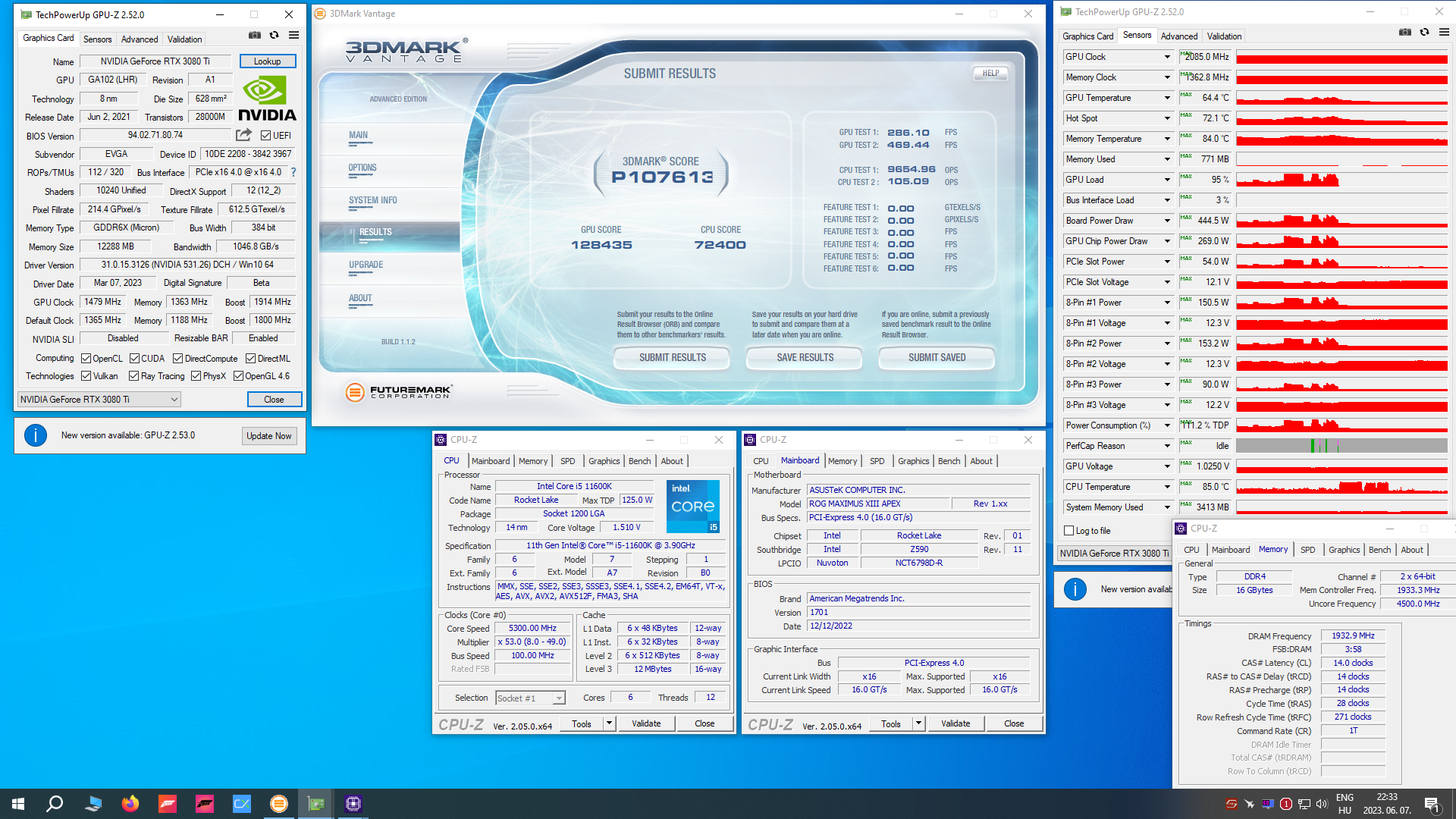This screenshot has height=819, width=1456.
Task: Expand the Hot Spot sensor dropdown
Action: point(1167,118)
